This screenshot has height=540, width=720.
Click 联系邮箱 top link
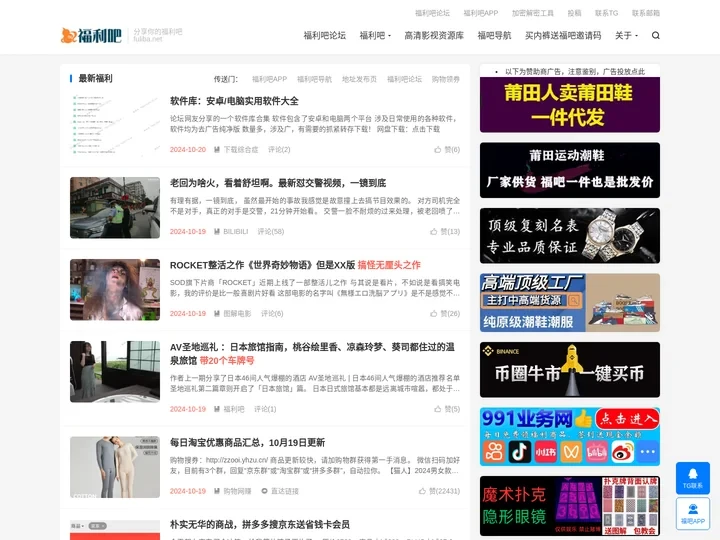coord(646,13)
